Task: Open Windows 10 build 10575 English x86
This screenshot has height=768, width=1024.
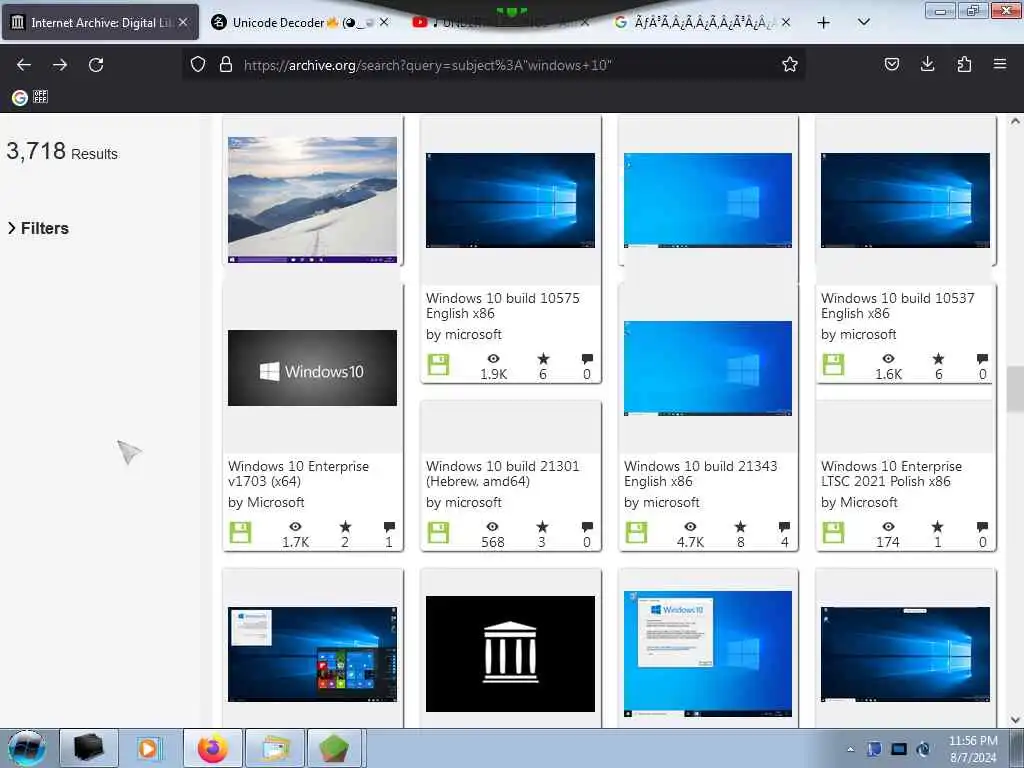Action: [502, 306]
